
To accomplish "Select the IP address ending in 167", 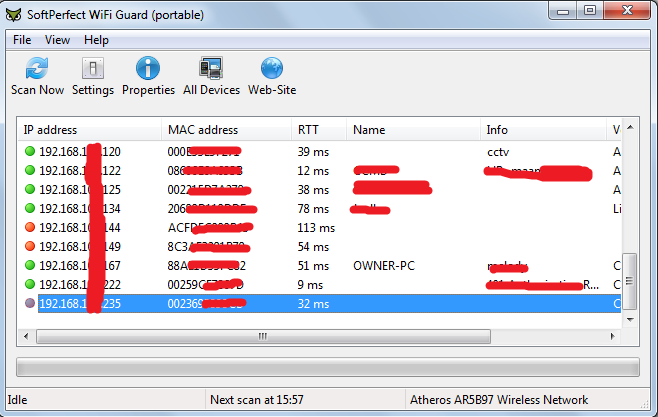I will tap(80, 266).
